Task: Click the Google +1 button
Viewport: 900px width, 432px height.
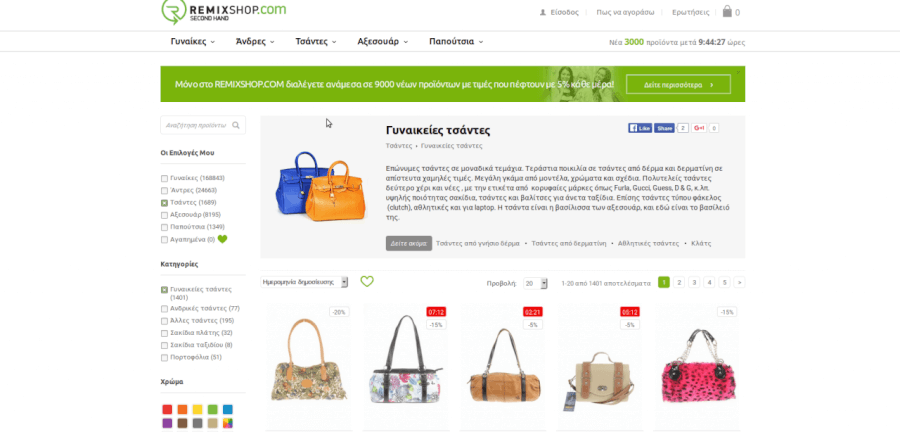Action: (699, 128)
